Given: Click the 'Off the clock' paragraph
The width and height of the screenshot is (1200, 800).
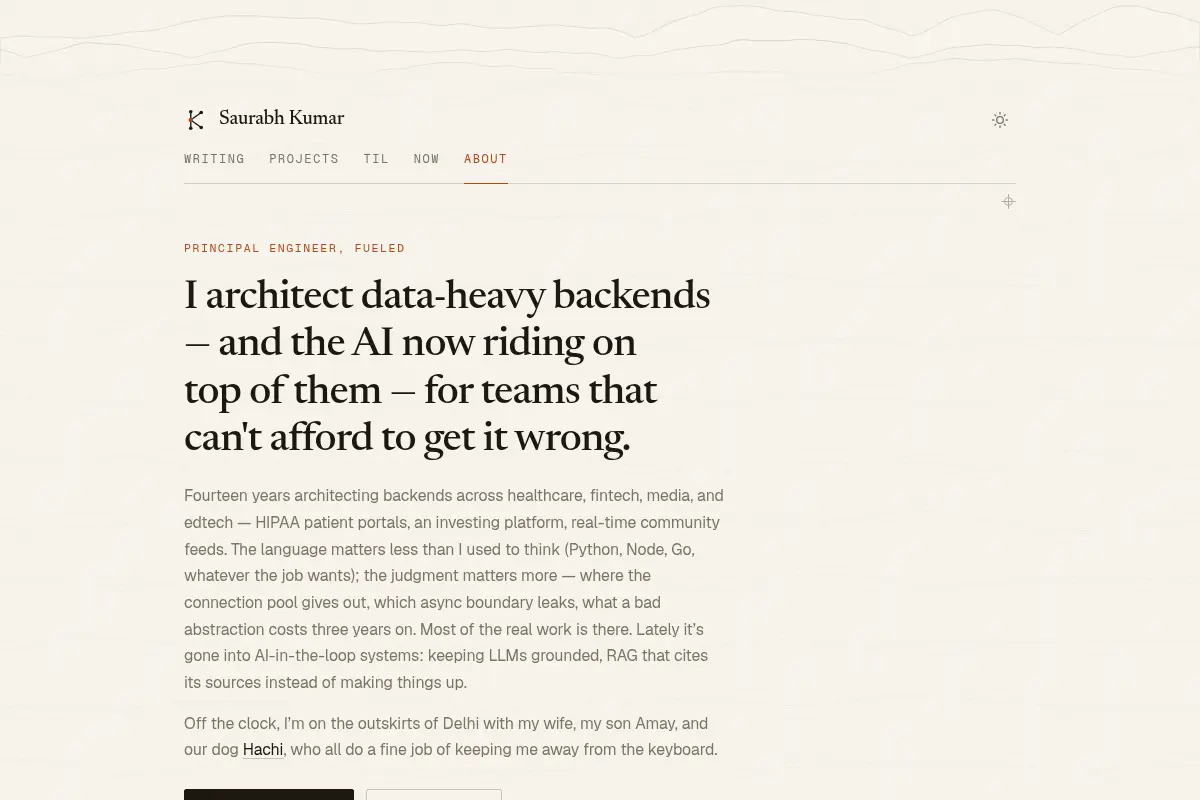Looking at the screenshot, I should coord(451,736).
